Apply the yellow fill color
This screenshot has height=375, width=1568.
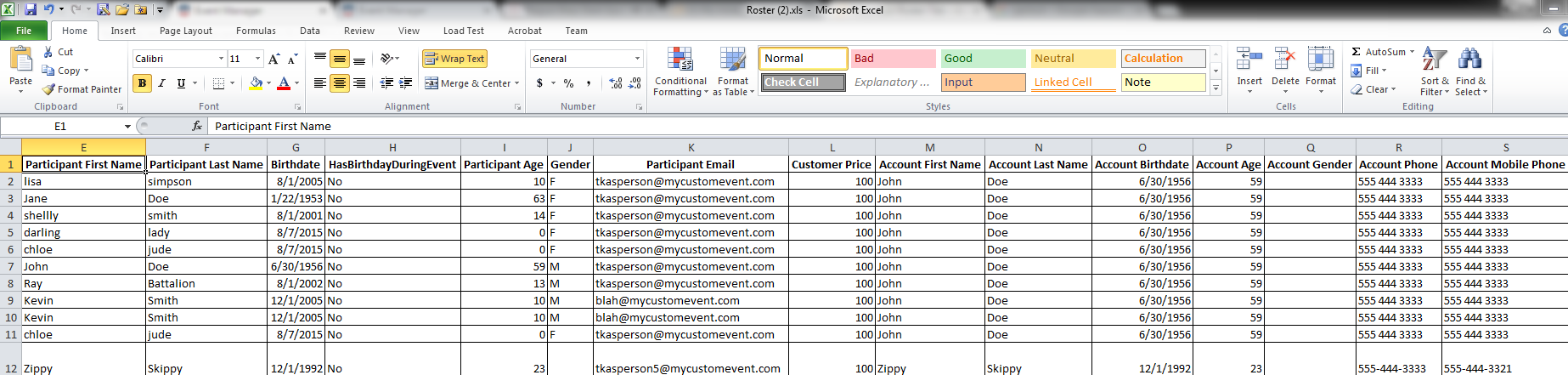256,83
